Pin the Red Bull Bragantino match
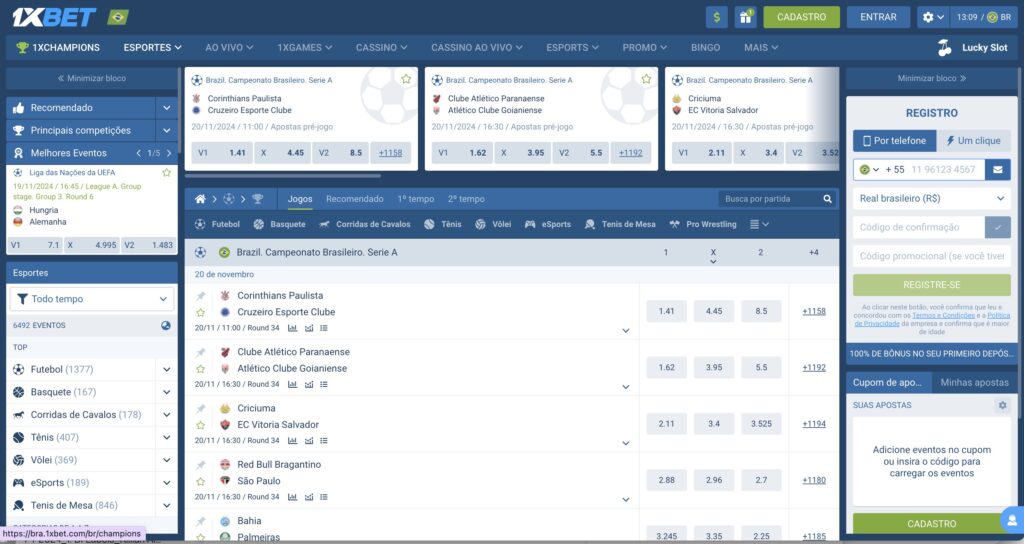 200,465
